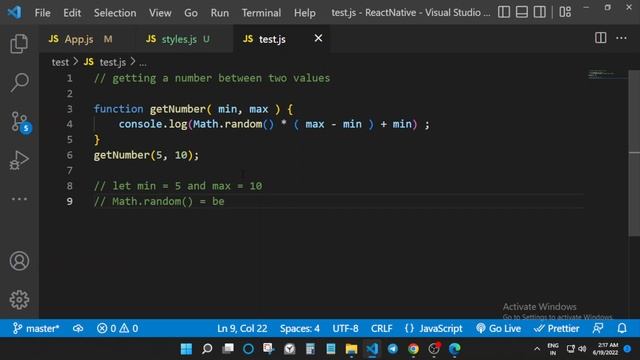Image resolution: width=640 pixels, height=360 pixels.
Task: Open the Terminal menu
Action: pyautogui.click(x=261, y=13)
